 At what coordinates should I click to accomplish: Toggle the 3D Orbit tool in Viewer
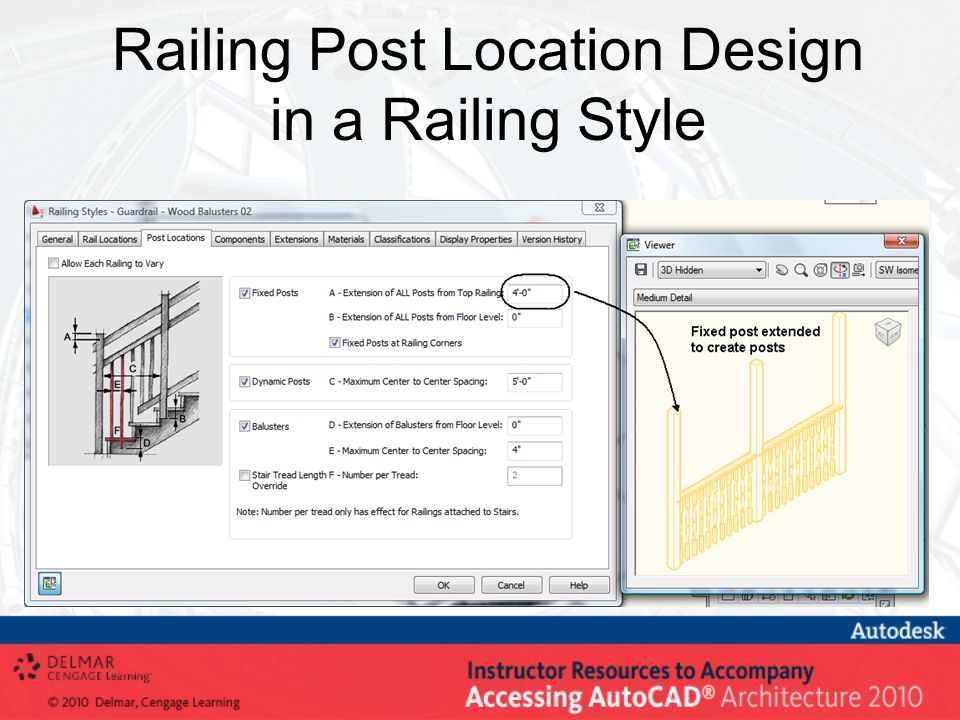click(x=840, y=270)
